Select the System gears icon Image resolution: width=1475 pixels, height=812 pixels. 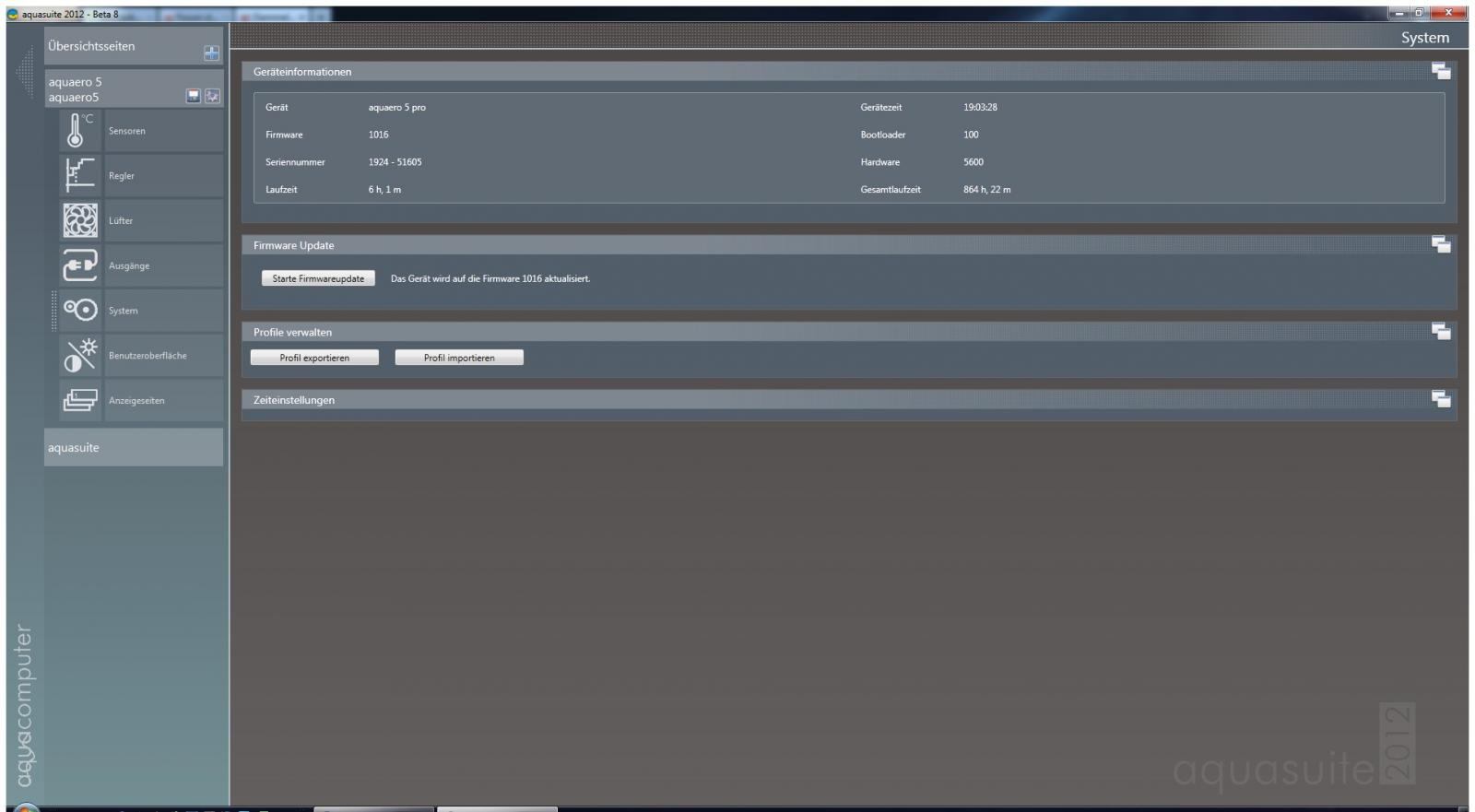click(x=80, y=311)
